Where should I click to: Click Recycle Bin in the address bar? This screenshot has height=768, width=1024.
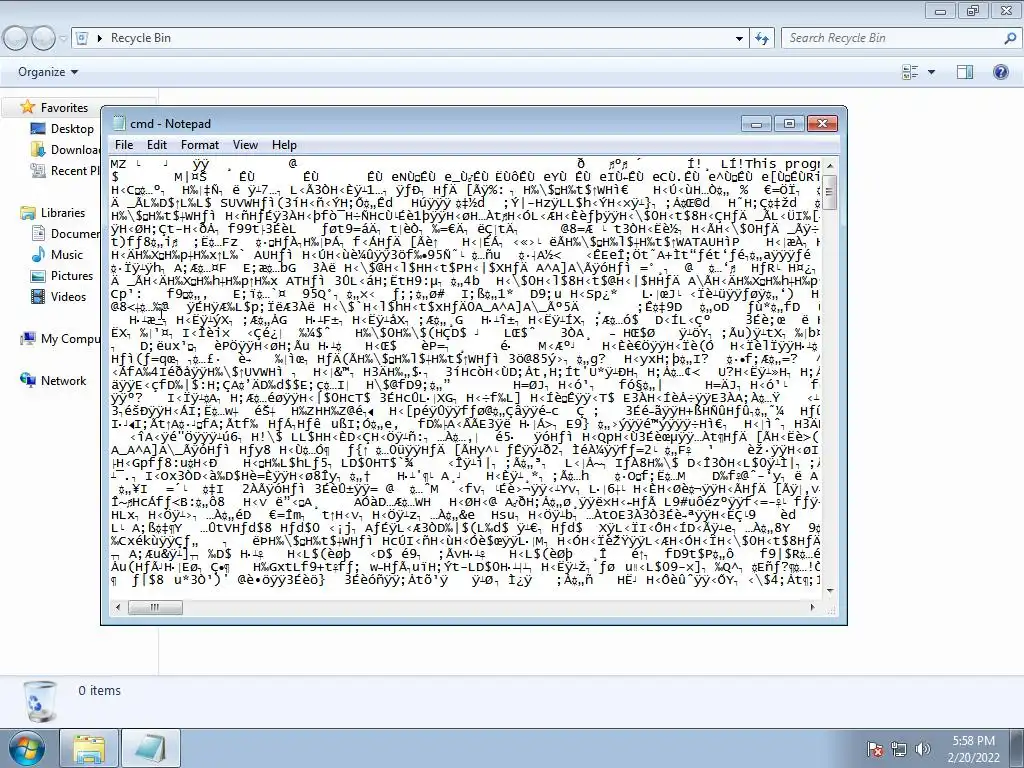pyautogui.click(x=140, y=38)
